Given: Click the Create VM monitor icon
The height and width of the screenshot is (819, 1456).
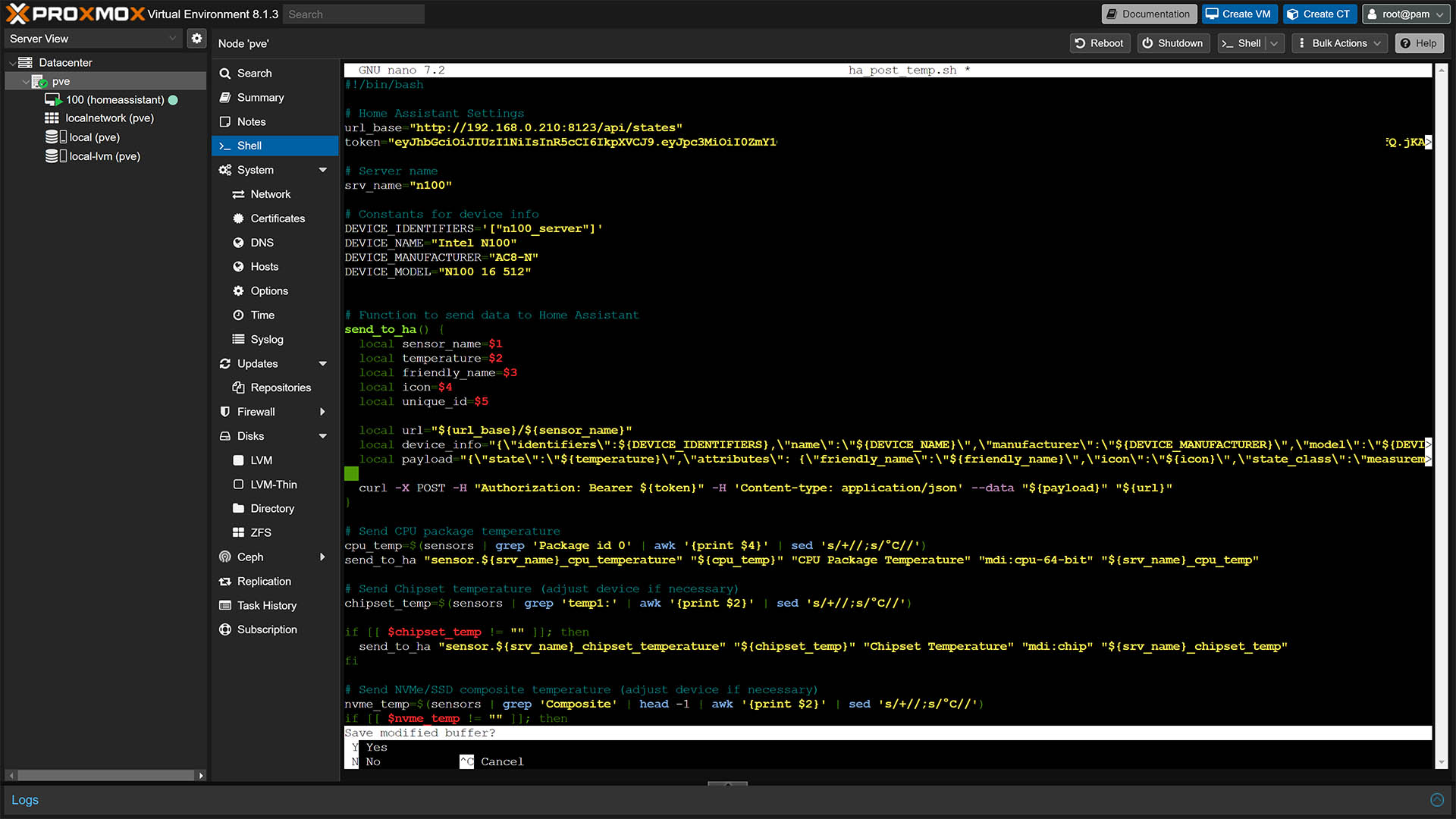Looking at the screenshot, I should coord(1212,14).
